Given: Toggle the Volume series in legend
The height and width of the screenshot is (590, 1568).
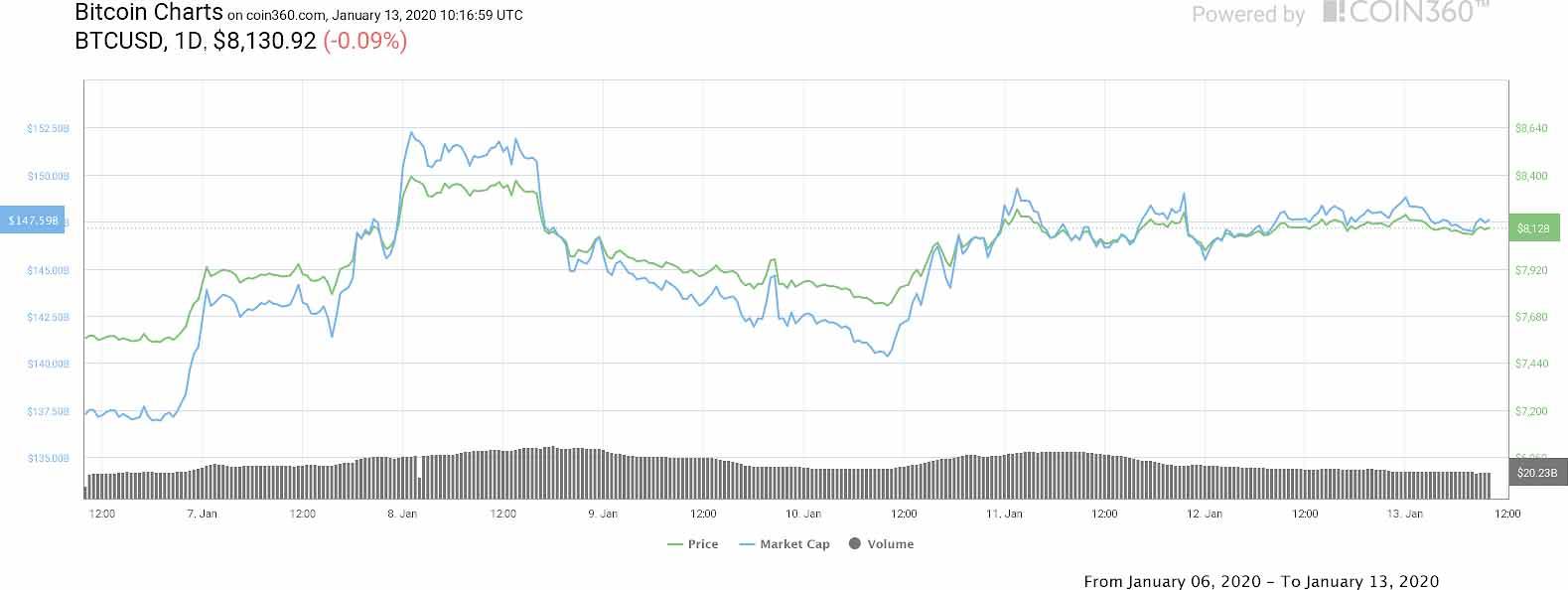Looking at the screenshot, I should click(881, 544).
